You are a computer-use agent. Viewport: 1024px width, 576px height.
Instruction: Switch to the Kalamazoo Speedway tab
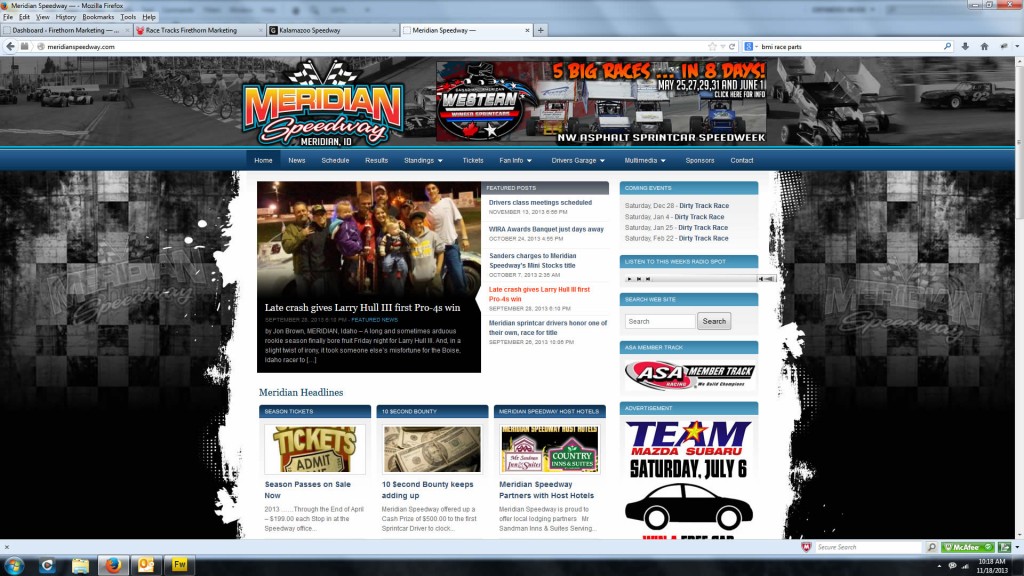coord(333,30)
